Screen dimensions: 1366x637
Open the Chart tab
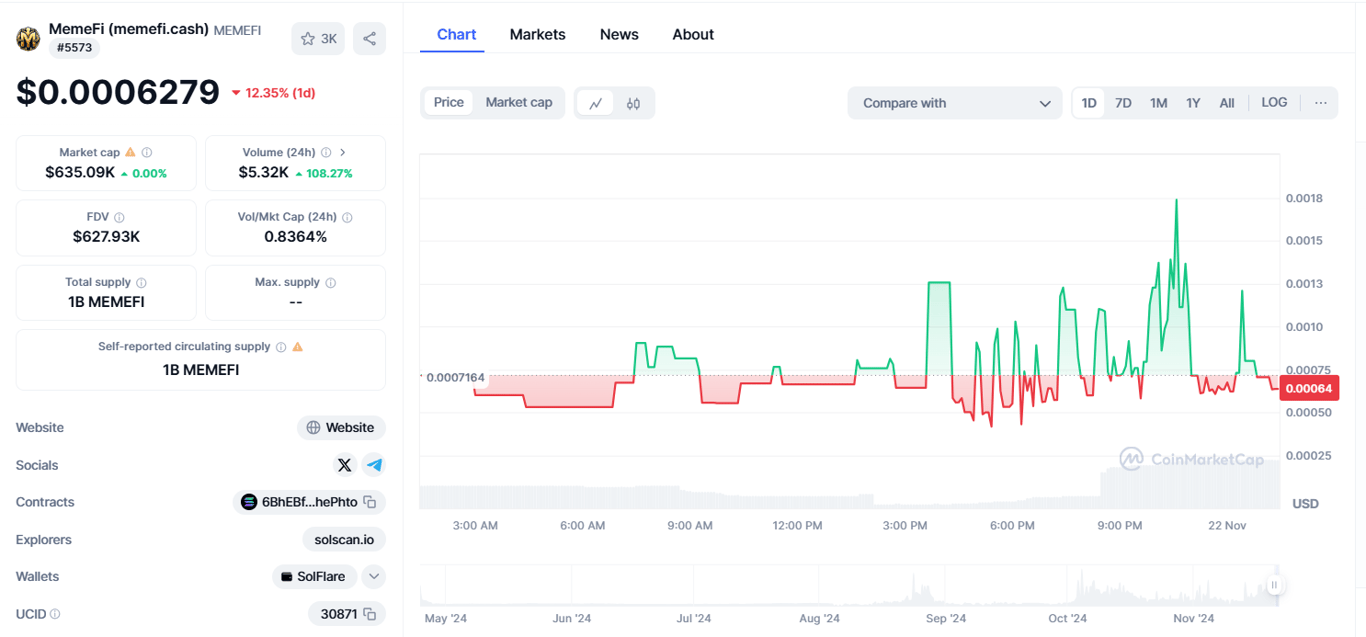click(x=456, y=34)
